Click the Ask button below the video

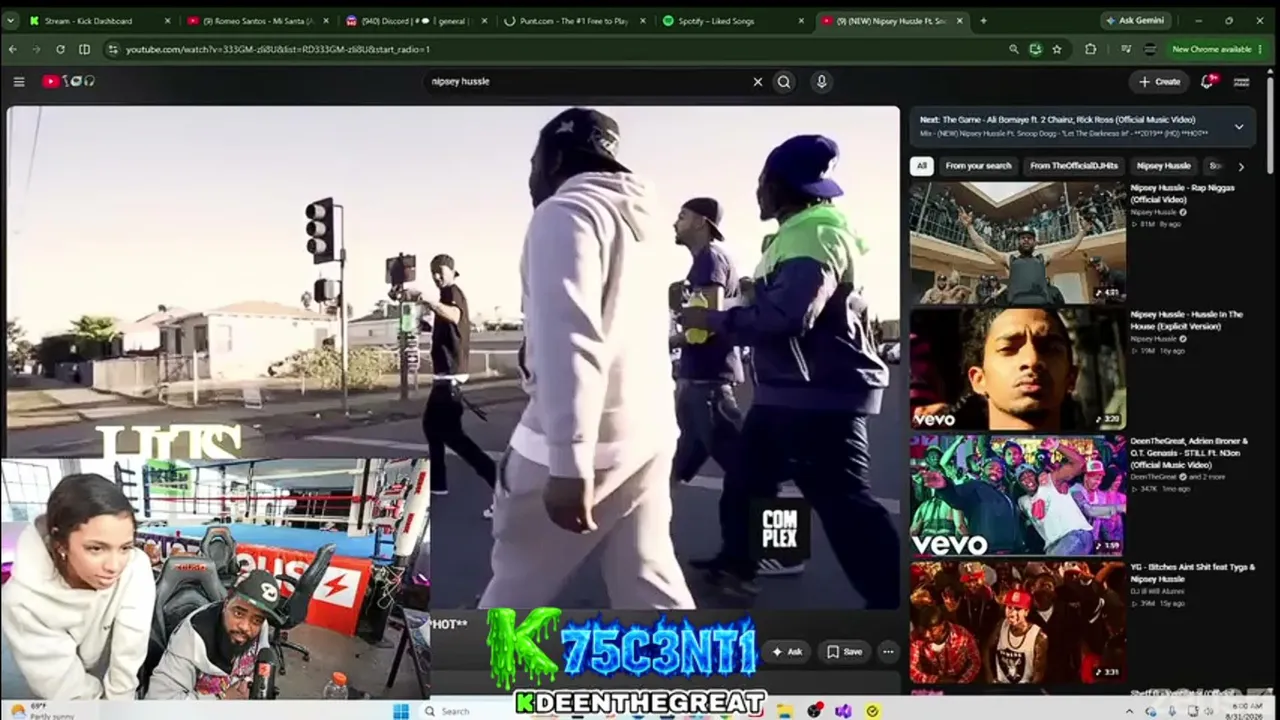click(x=788, y=652)
